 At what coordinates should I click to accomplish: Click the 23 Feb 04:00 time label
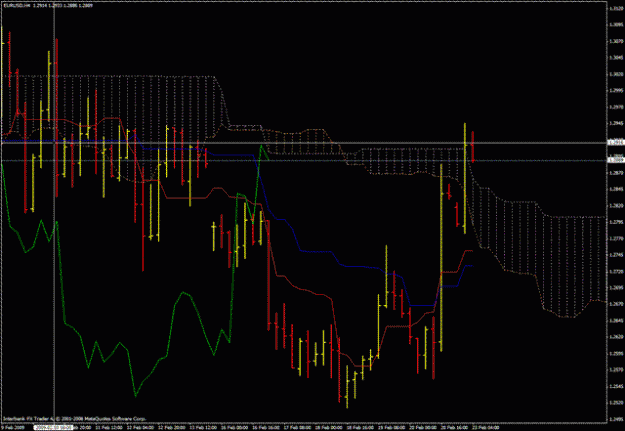(485, 427)
